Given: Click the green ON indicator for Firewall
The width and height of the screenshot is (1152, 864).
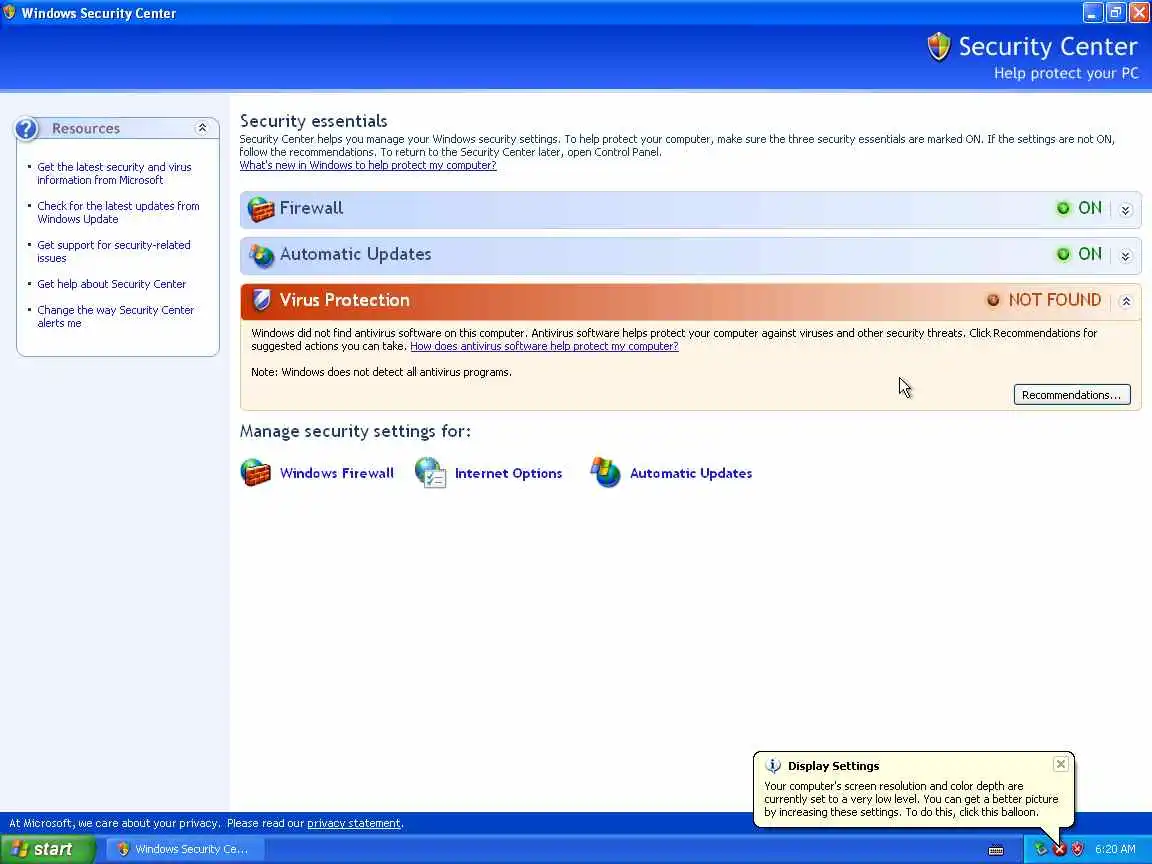Looking at the screenshot, I should tap(1063, 209).
